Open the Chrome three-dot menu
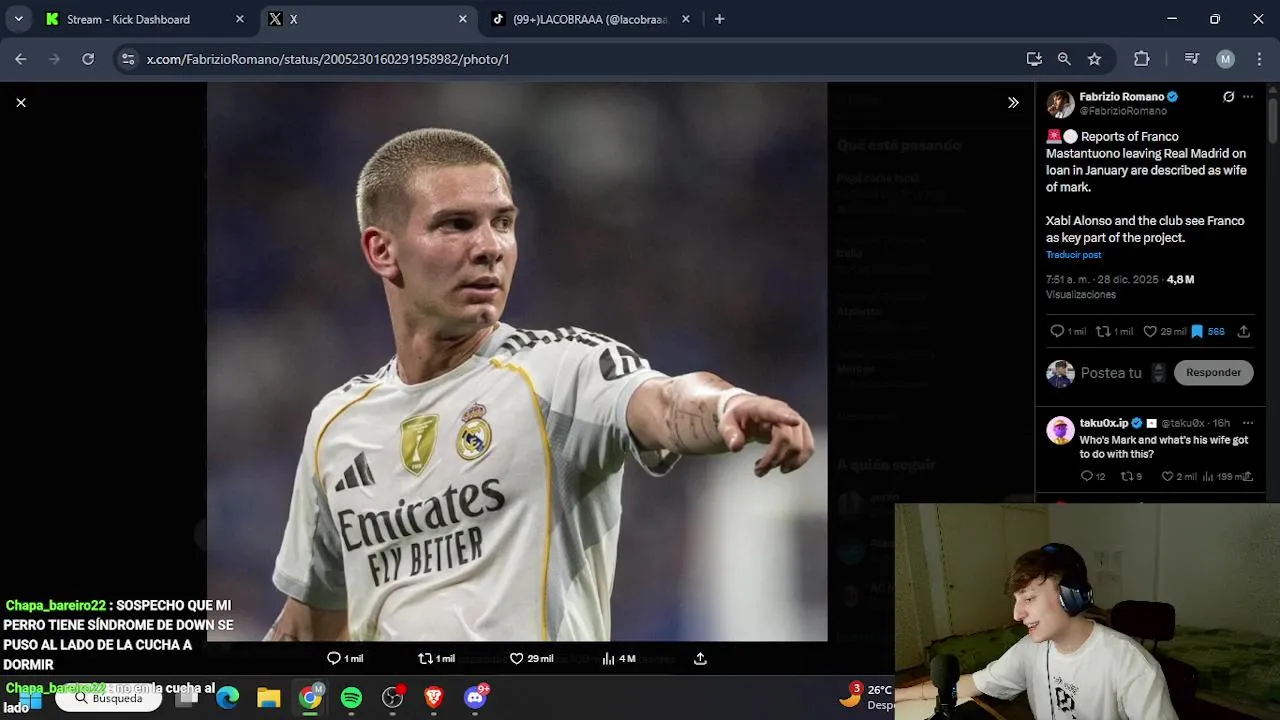1280x720 pixels. coord(1257,59)
